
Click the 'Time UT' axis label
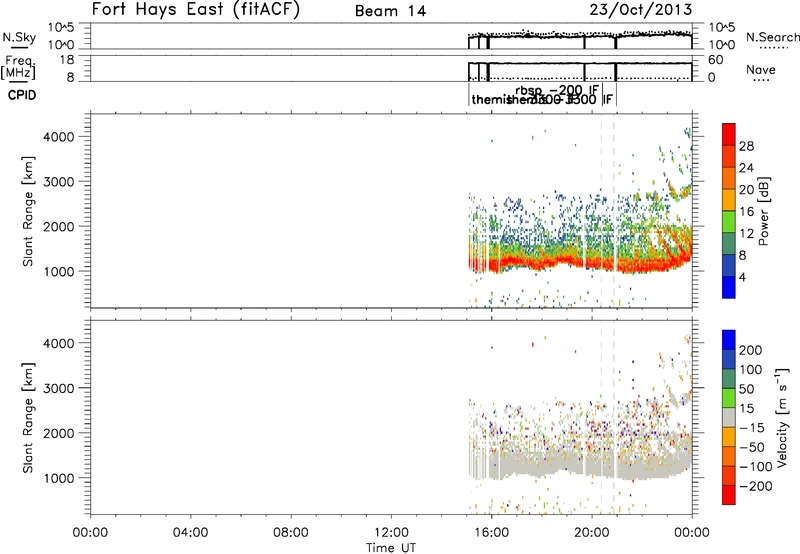pos(391,548)
